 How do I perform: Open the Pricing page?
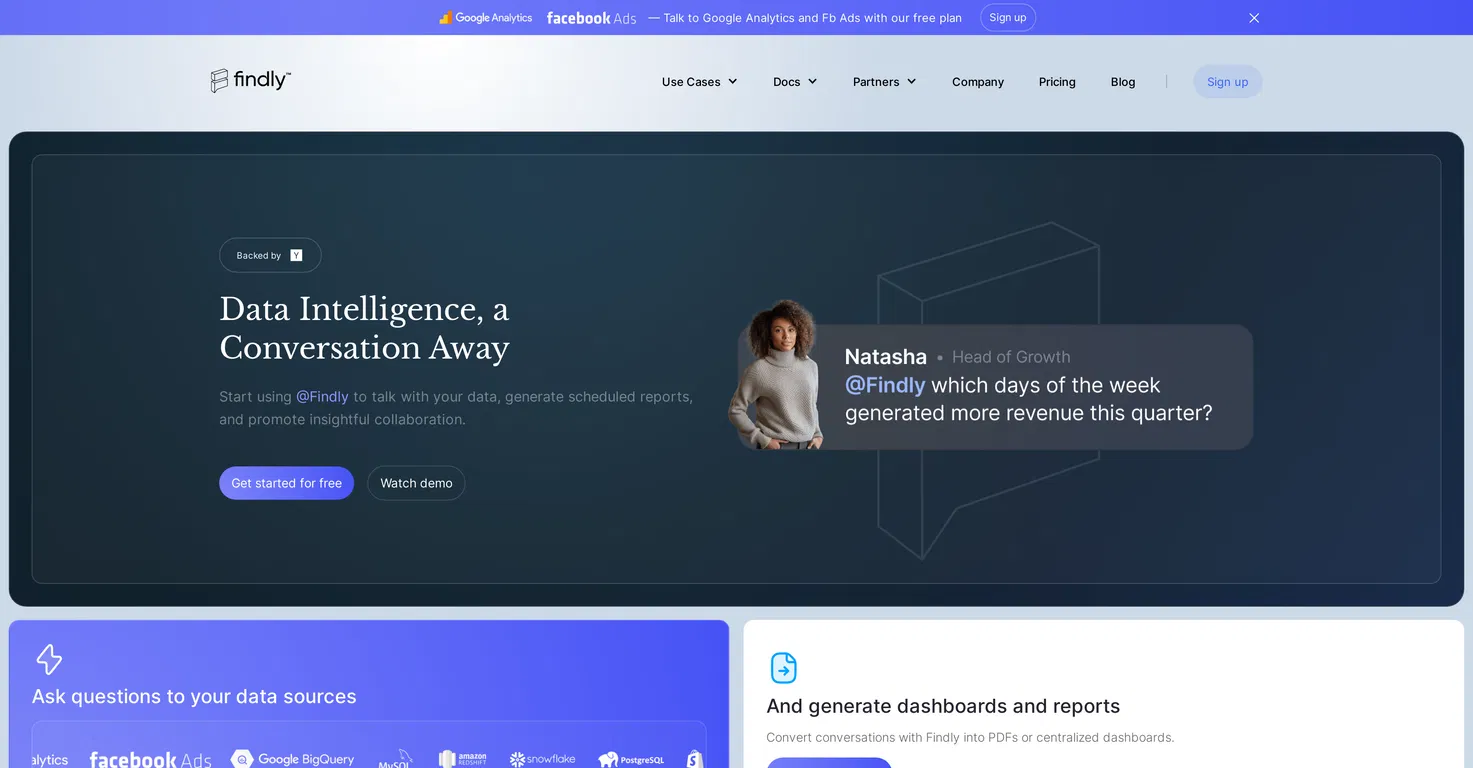click(x=1057, y=82)
